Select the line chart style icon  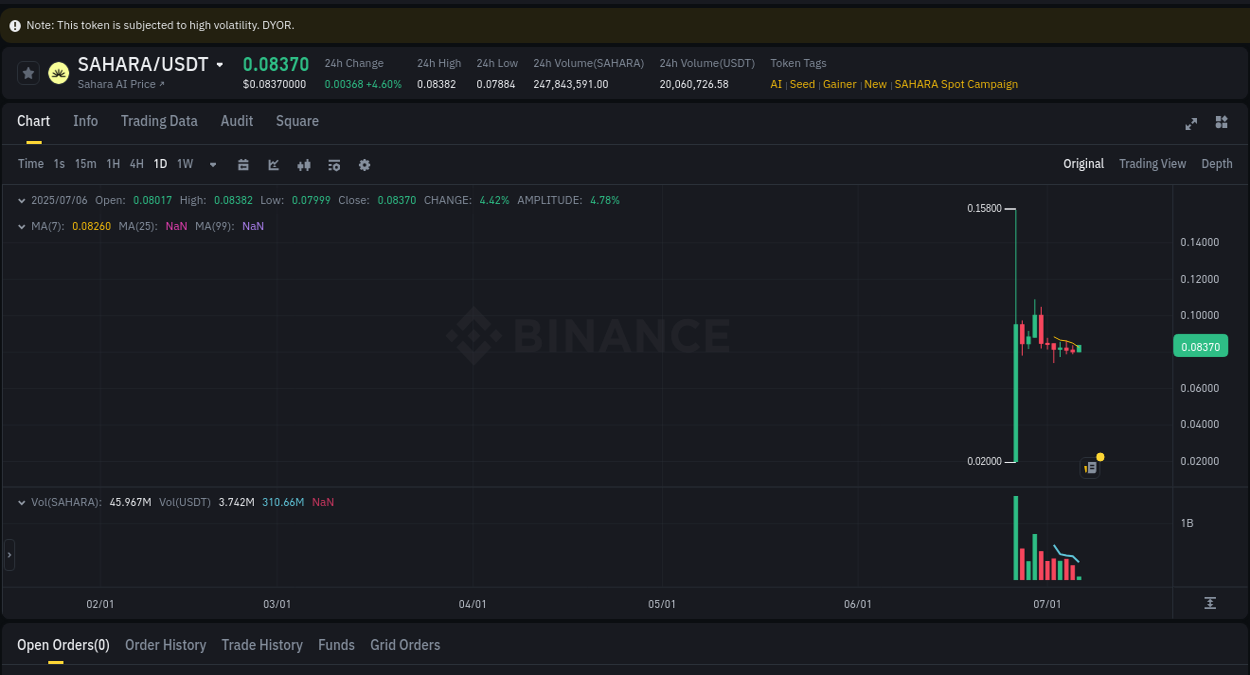point(273,164)
